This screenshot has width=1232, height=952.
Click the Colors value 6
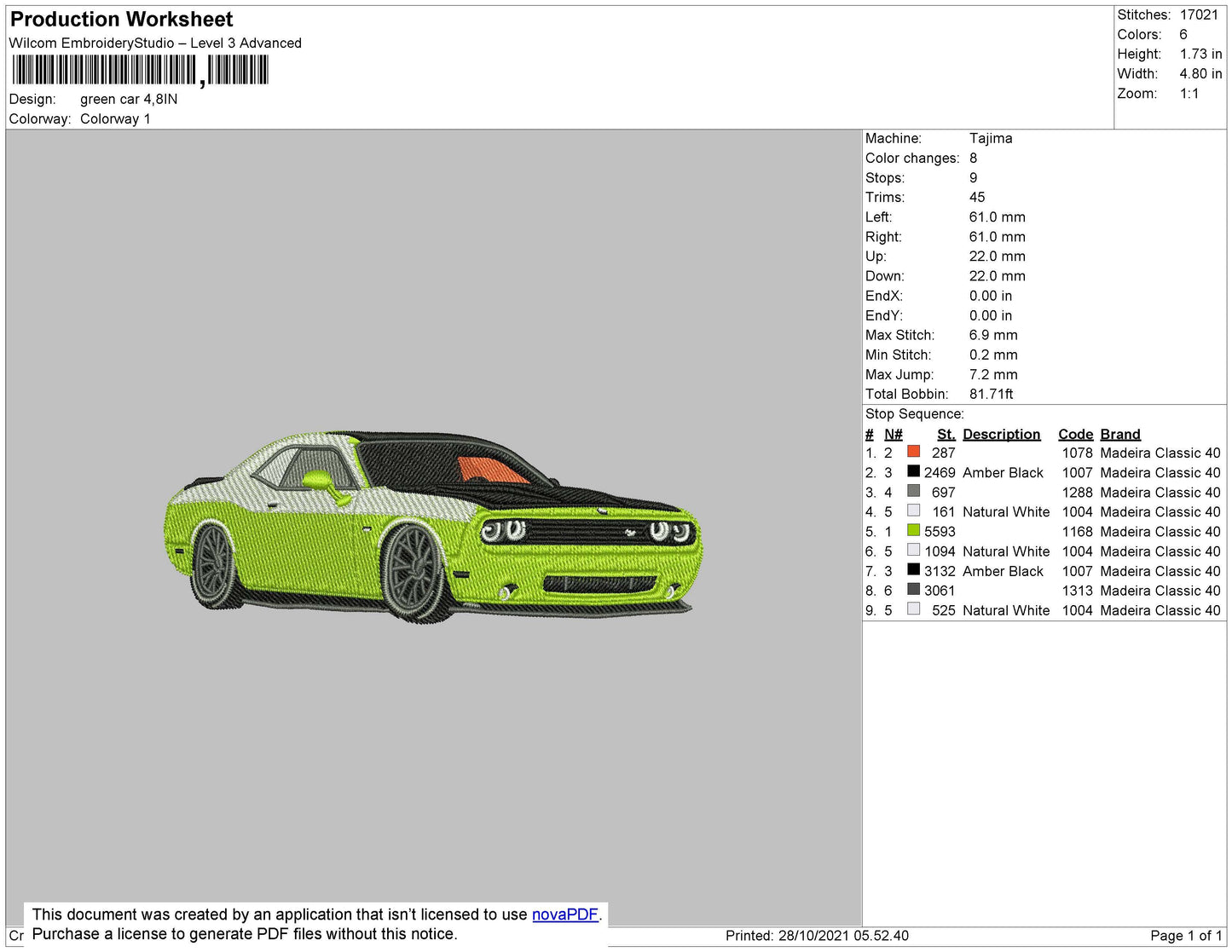pos(1183,34)
